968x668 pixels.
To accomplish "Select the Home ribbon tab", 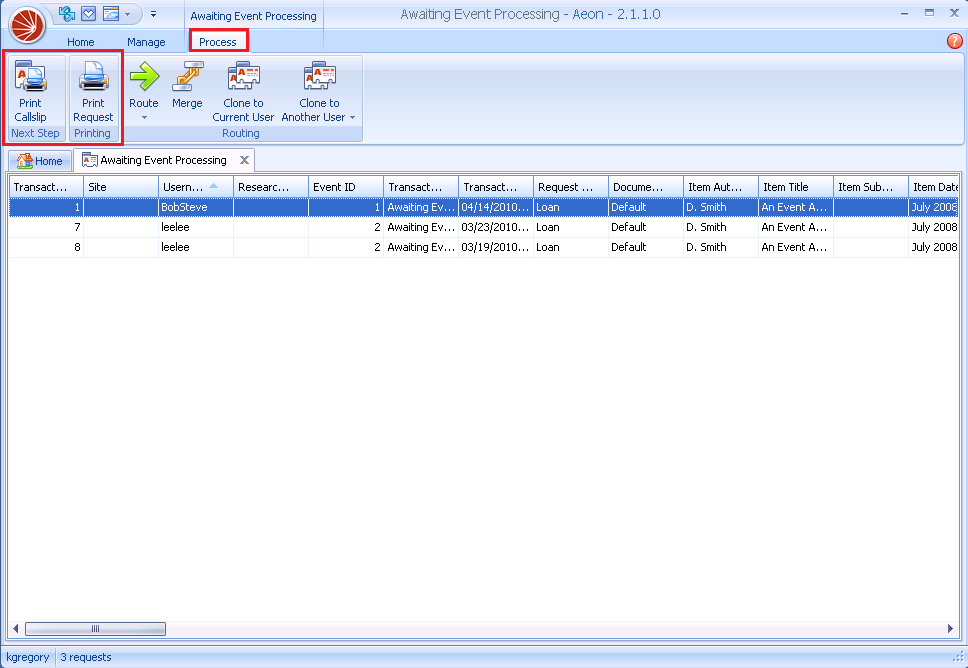I will click(80, 42).
